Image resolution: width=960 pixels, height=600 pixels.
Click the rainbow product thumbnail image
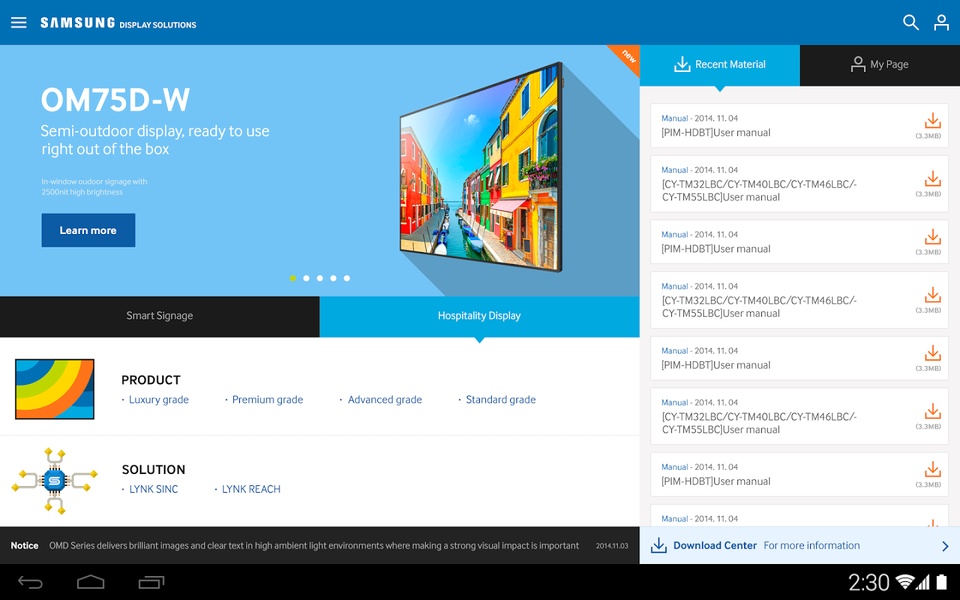[x=54, y=389]
